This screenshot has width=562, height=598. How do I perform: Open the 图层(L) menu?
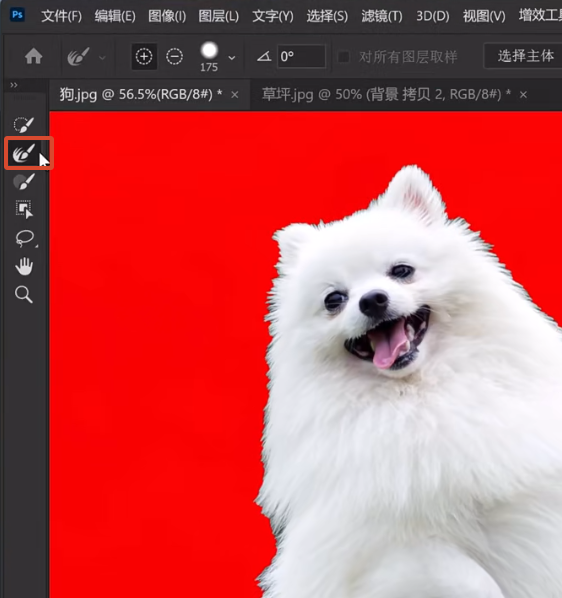point(218,16)
